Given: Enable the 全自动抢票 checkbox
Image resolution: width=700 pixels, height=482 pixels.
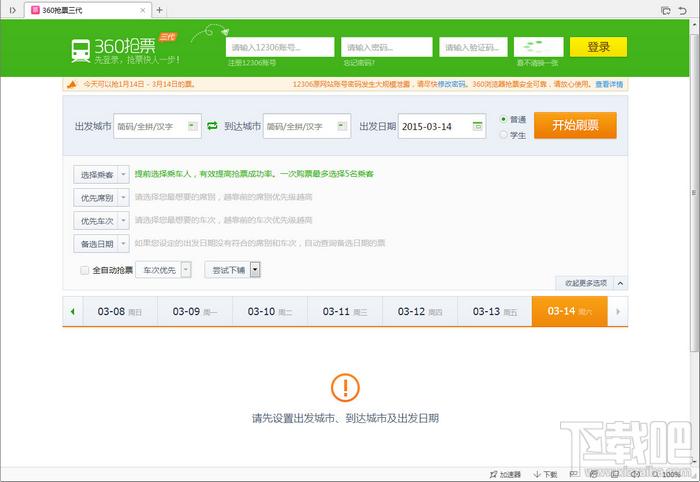Looking at the screenshot, I should click(x=84, y=270).
